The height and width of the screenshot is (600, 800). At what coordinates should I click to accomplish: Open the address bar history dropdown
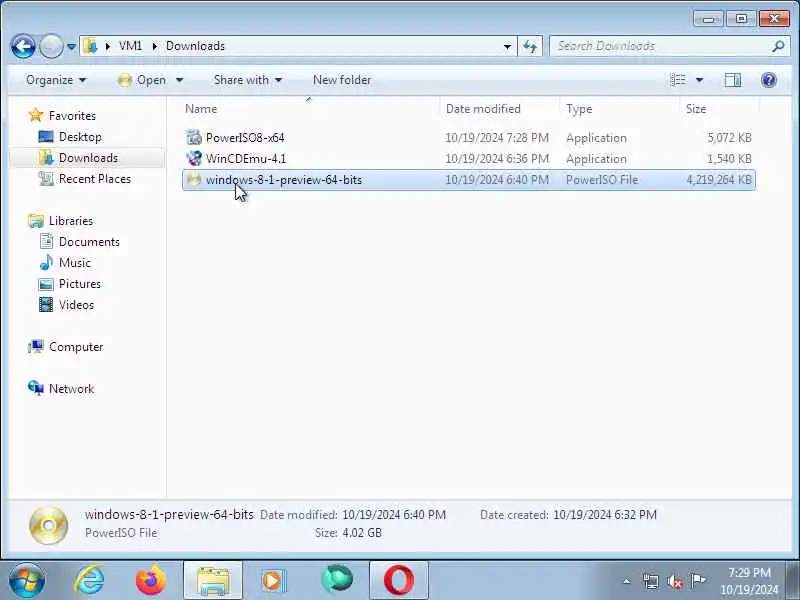(x=507, y=46)
